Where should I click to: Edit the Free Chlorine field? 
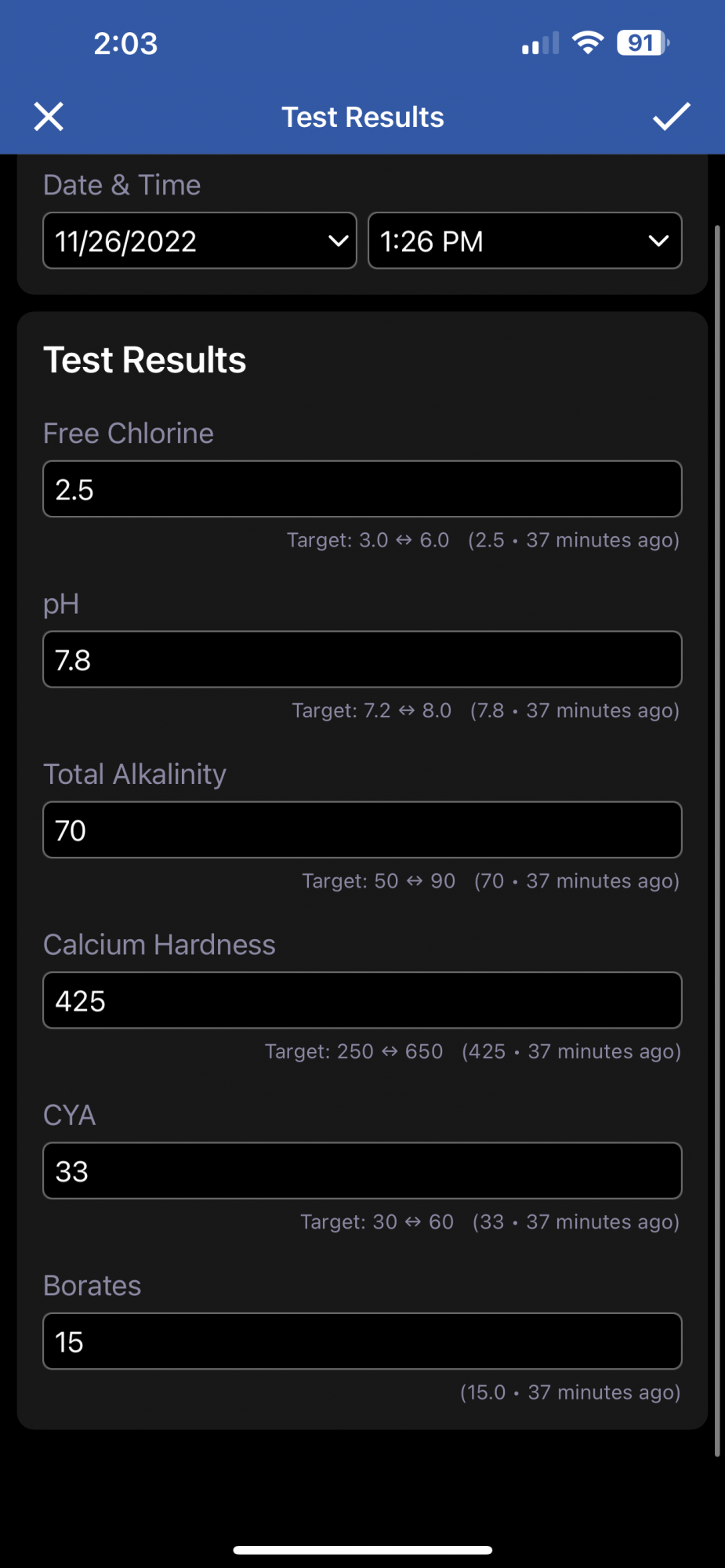pos(362,489)
